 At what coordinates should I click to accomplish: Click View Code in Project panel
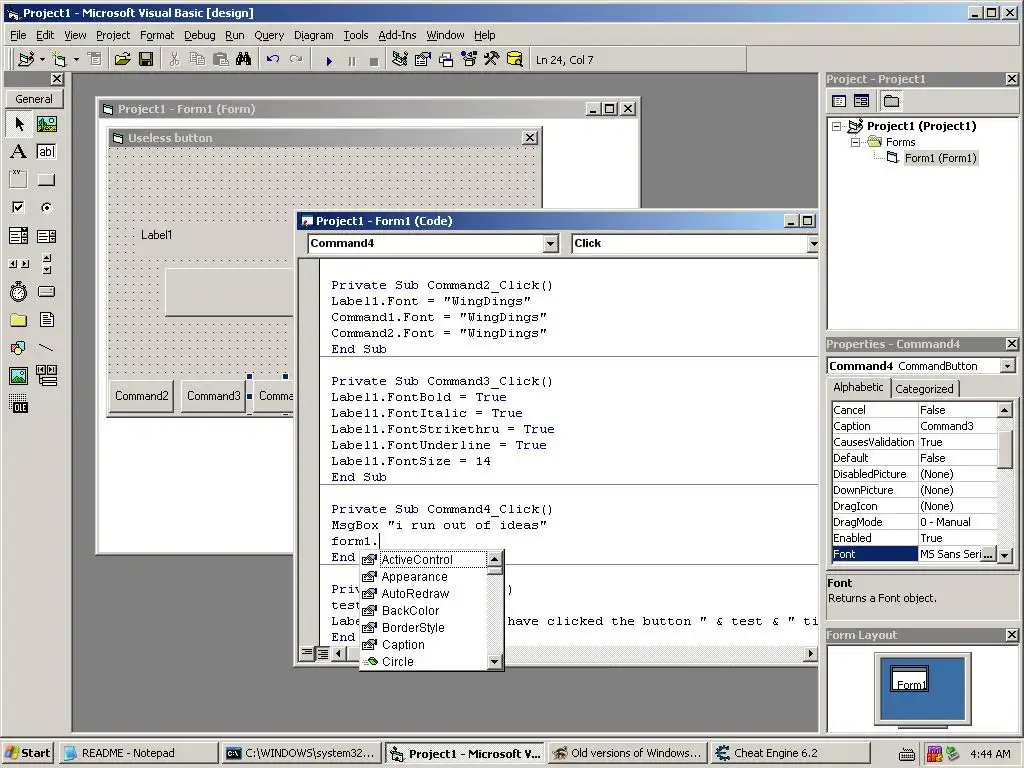(839, 101)
